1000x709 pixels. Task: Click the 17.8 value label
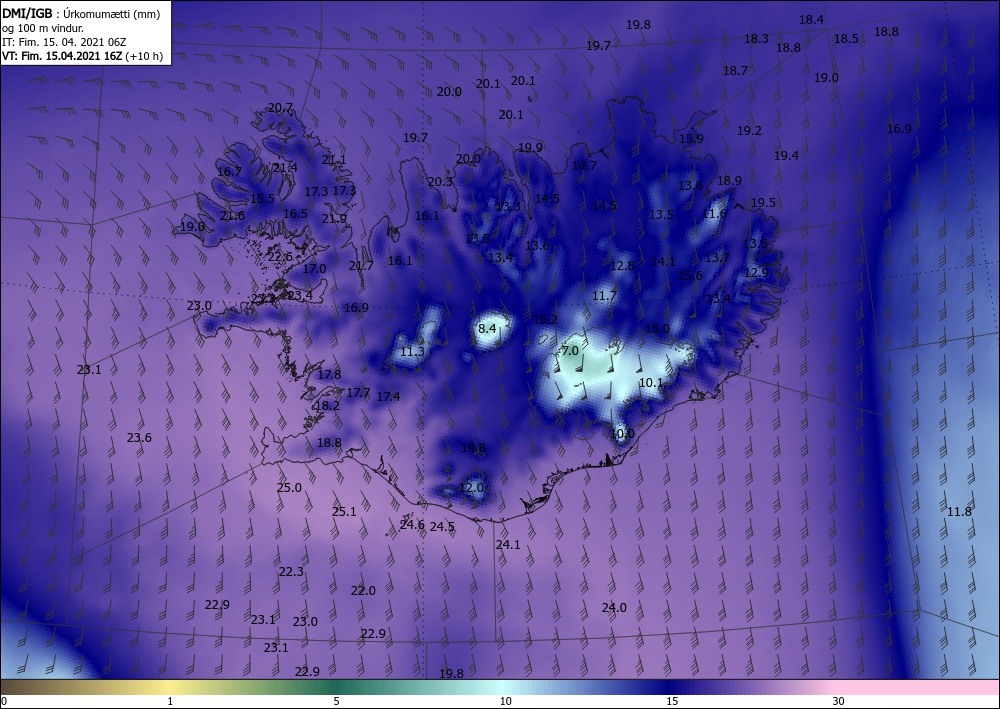329,374
